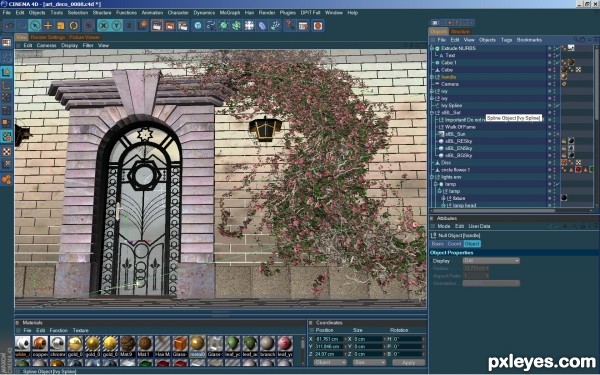Click the orange spheres icon in left palette
The height and width of the screenshot is (375, 600).
pyautogui.click(x=7, y=179)
